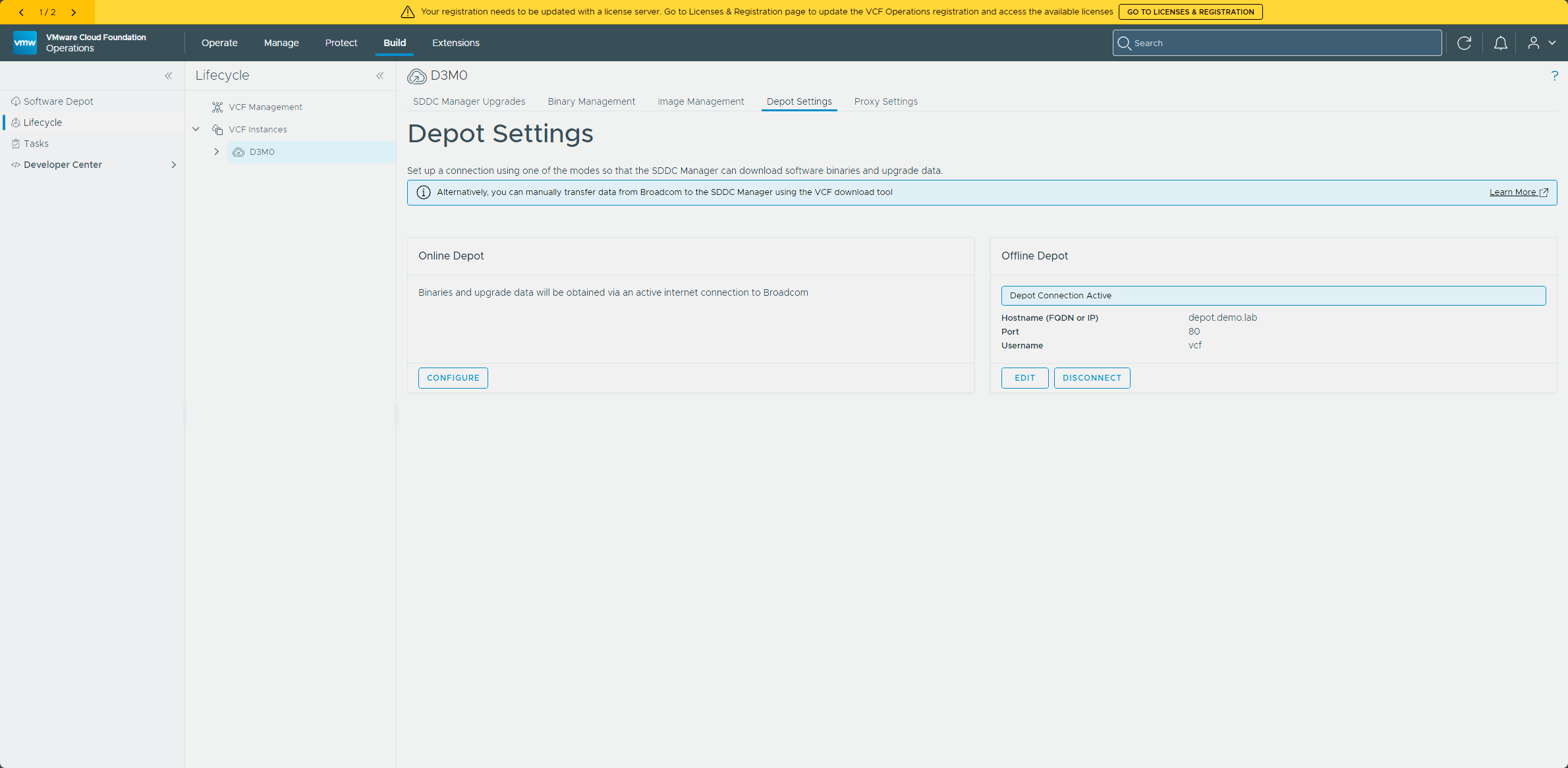Switch to Image Management tab
Screen dimensions: 1568x768
click(701, 101)
